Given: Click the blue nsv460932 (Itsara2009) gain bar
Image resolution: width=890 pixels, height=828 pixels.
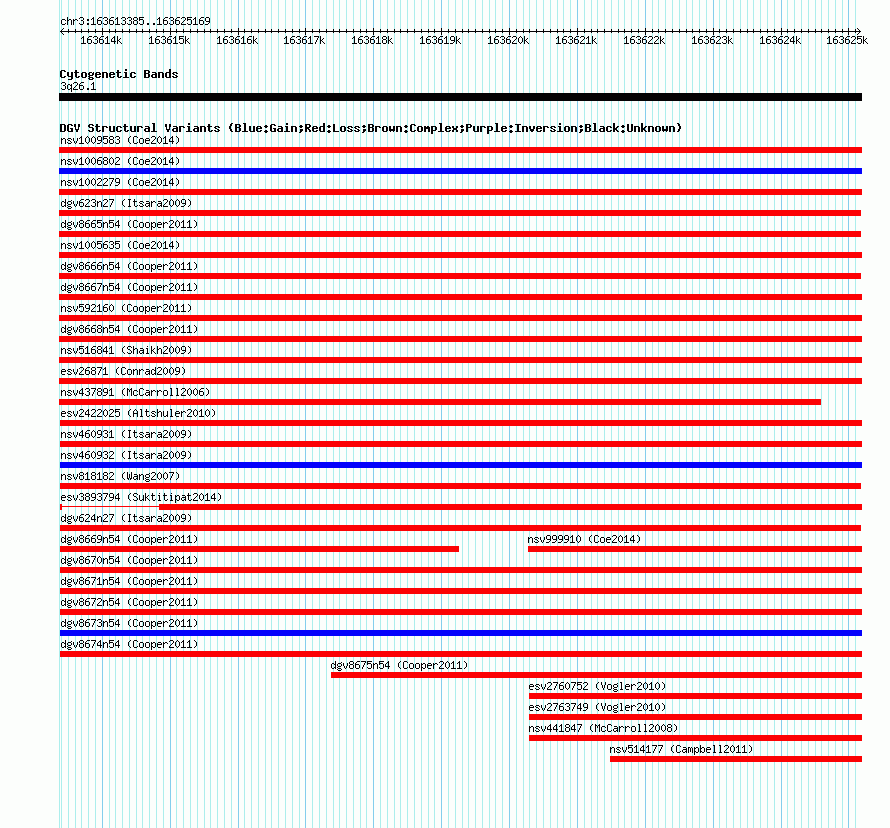Looking at the screenshot, I should pos(460,465).
